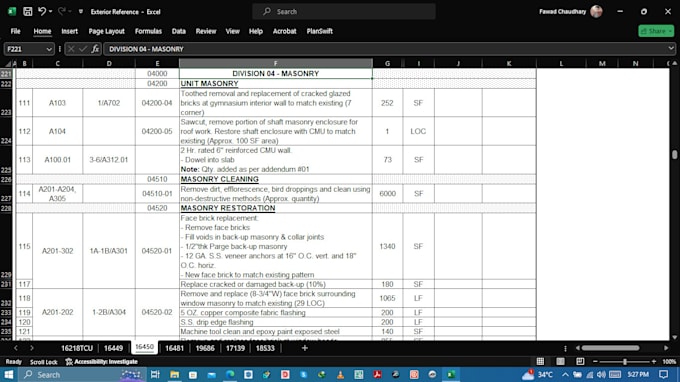Screen dimensions: 680x382
Task: Open the Customize Quick Access Toolbar dropdown
Action: 81,12
